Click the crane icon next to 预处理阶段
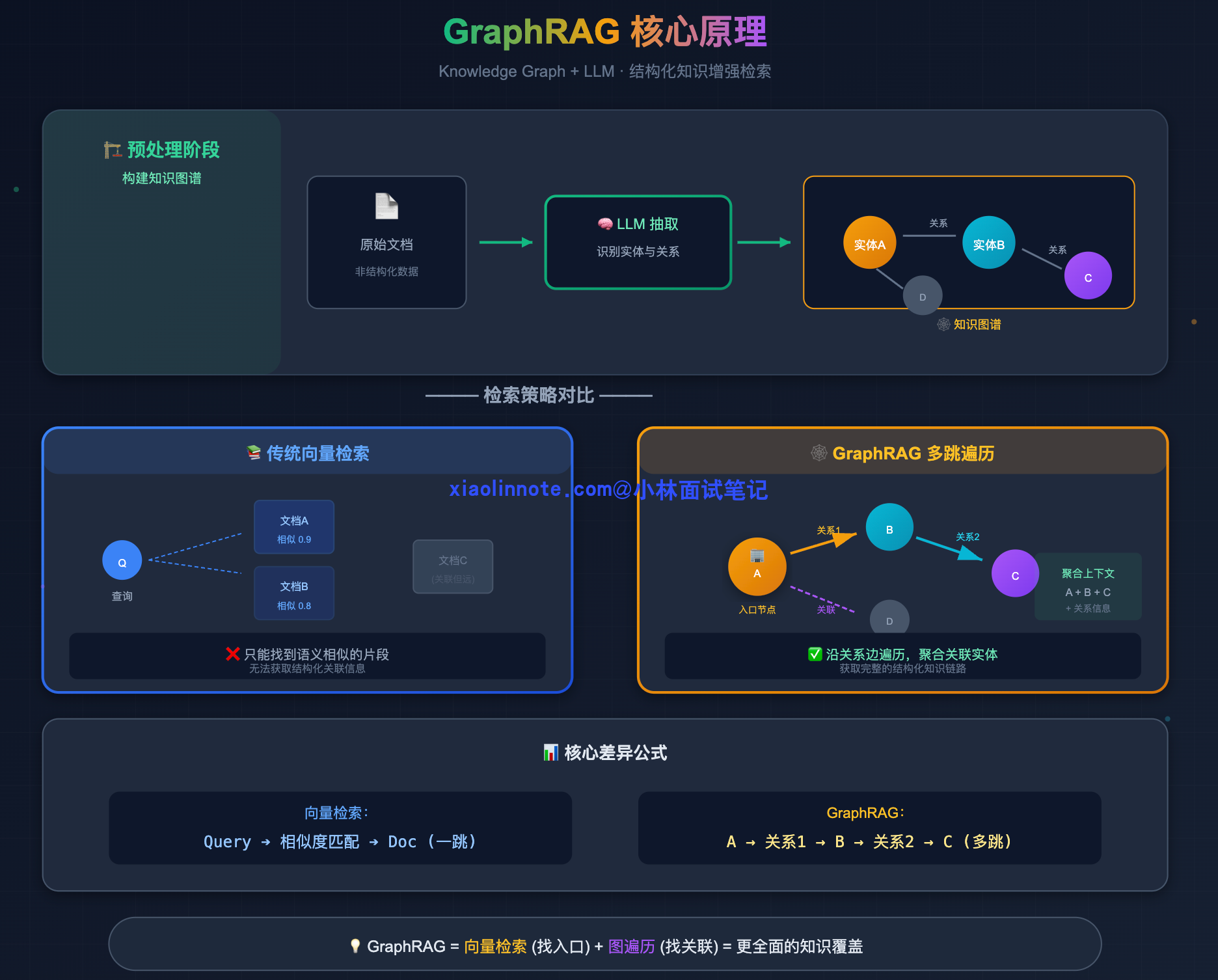The width and height of the screenshot is (1218, 980). (113, 150)
